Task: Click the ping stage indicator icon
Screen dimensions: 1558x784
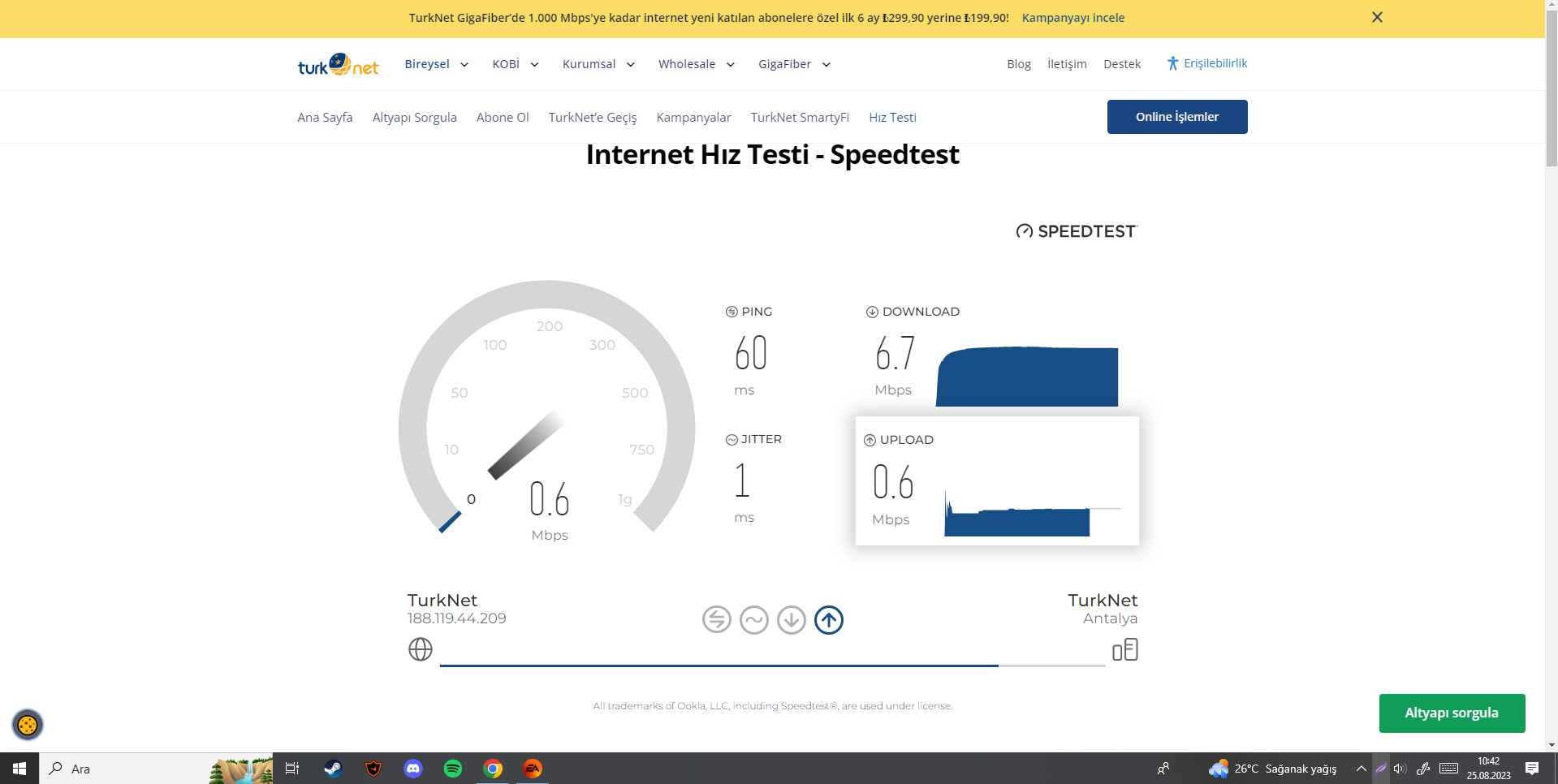Action: coord(717,620)
